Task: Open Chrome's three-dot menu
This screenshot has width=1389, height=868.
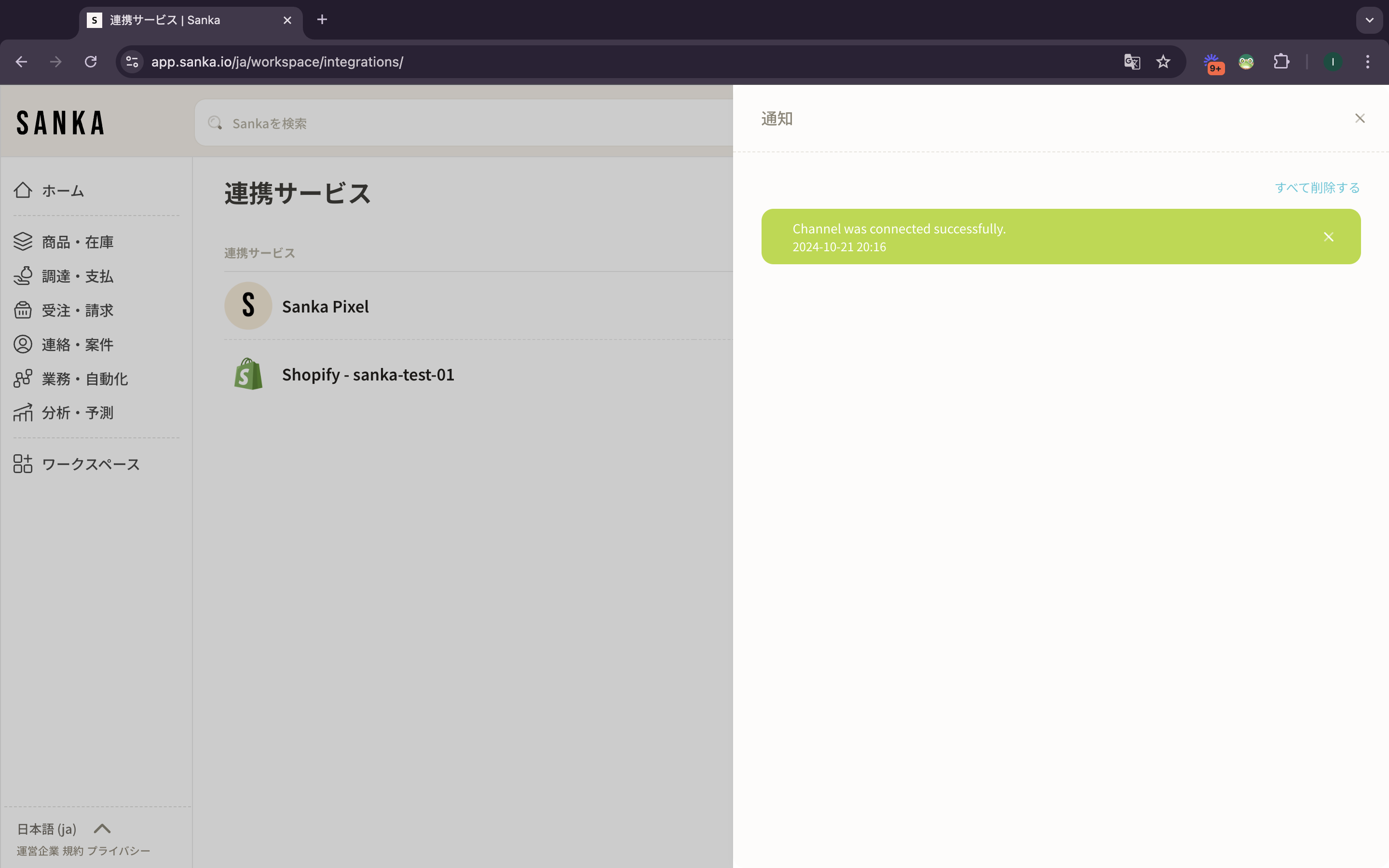Action: tap(1367, 62)
